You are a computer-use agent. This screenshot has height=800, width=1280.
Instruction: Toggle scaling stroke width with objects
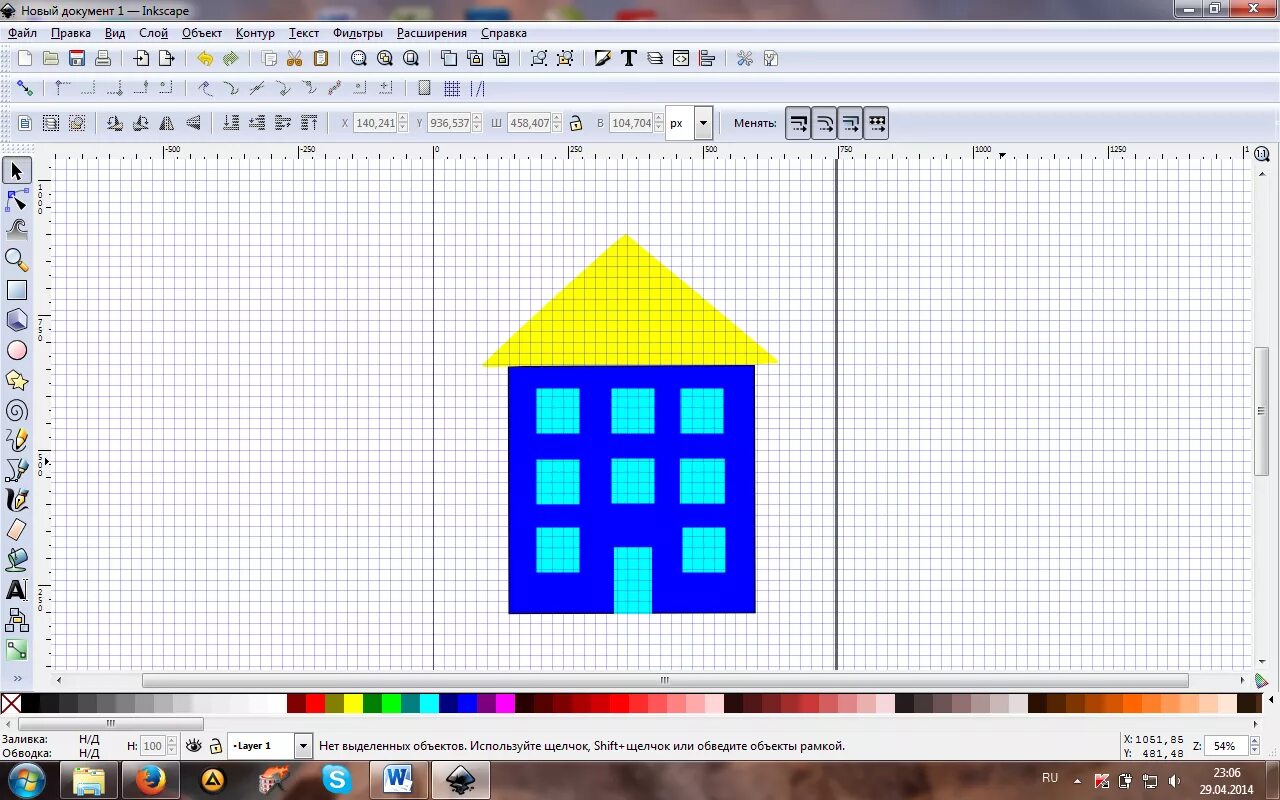(798, 123)
